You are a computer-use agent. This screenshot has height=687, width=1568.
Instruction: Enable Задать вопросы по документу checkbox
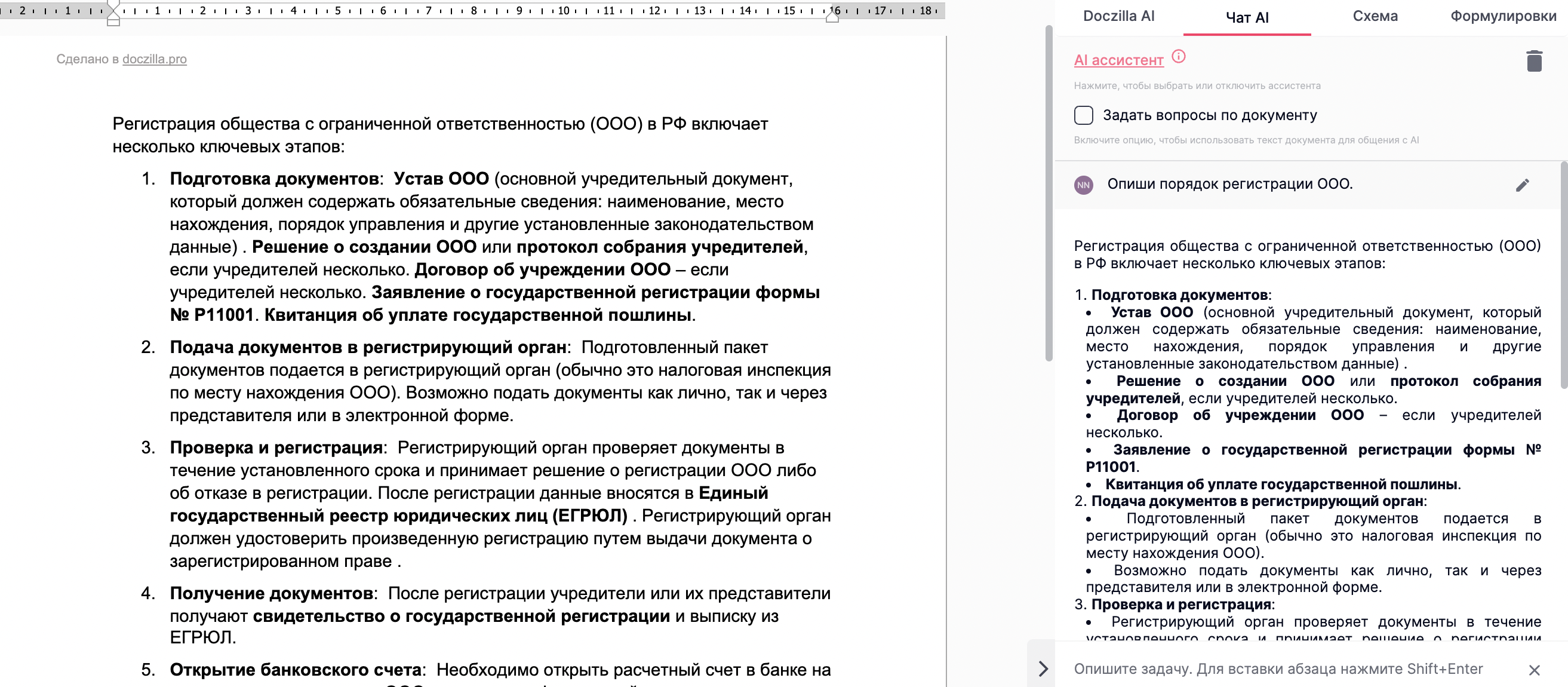click(x=1084, y=115)
